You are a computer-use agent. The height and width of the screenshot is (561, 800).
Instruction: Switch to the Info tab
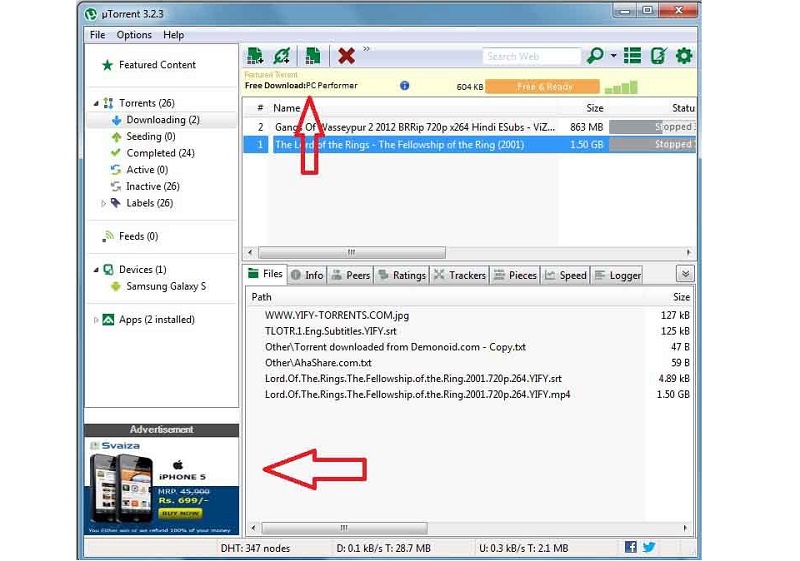coord(307,275)
